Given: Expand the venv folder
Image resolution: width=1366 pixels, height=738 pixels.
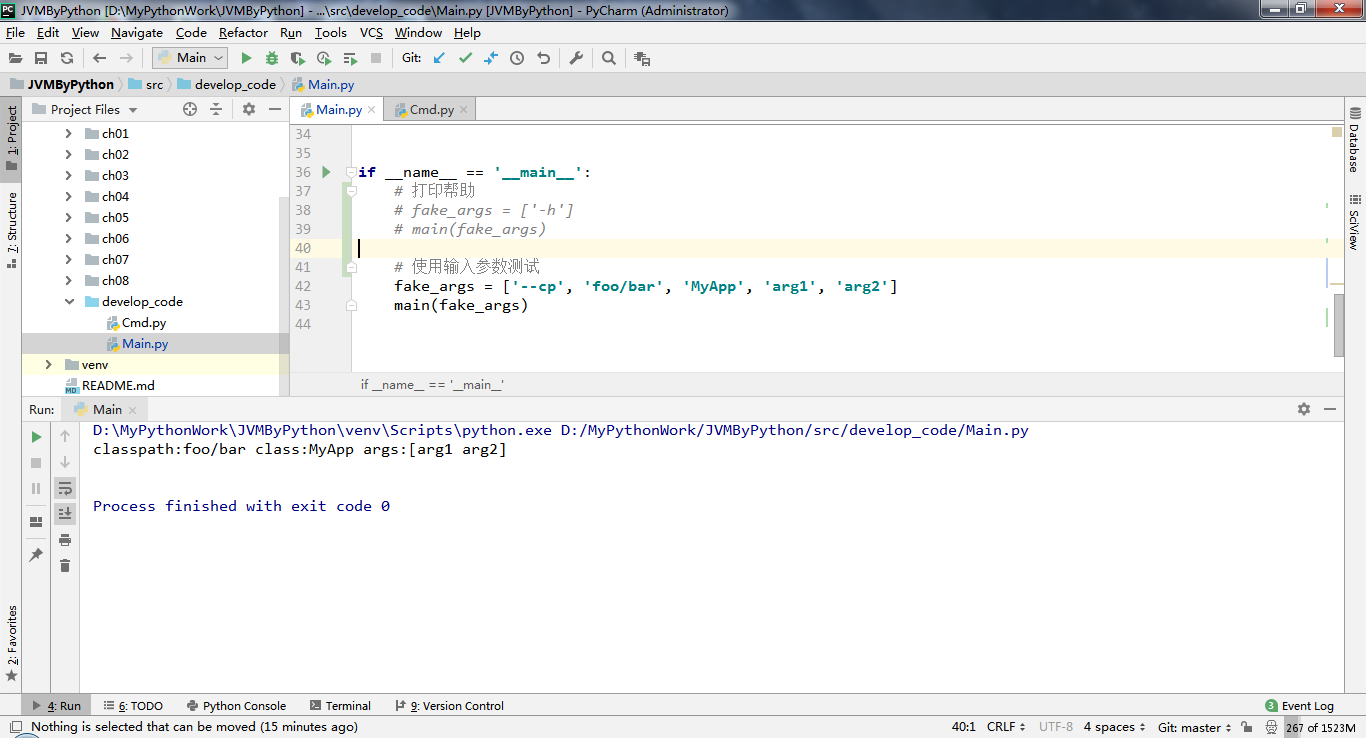Looking at the screenshot, I should pyautogui.click(x=48, y=364).
